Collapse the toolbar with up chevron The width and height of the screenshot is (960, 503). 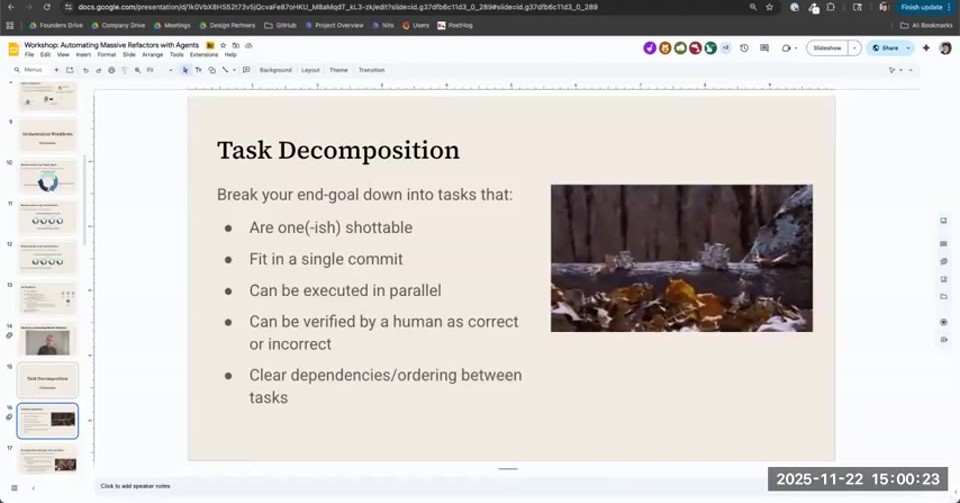(910, 70)
